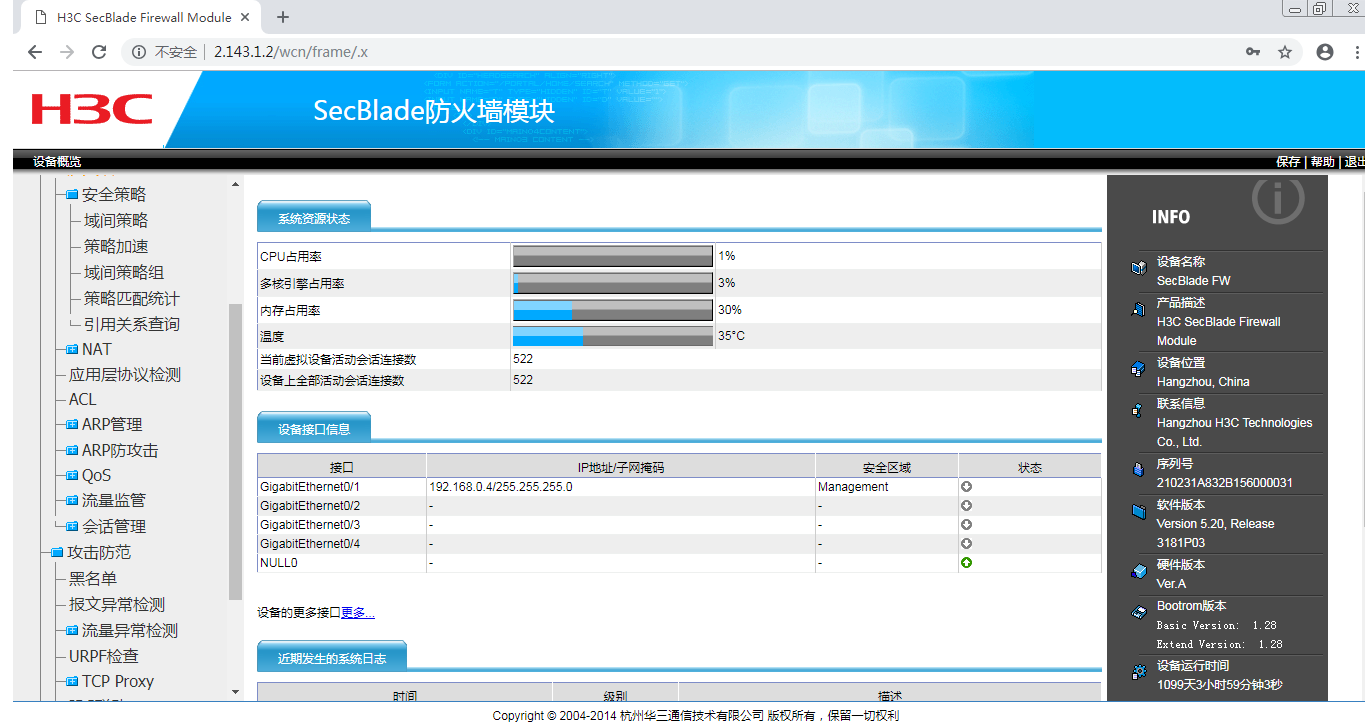The width and height of the screenshot is (1365, 728).
Task: Open the browser profile avatar
Action: point(1325,52)
